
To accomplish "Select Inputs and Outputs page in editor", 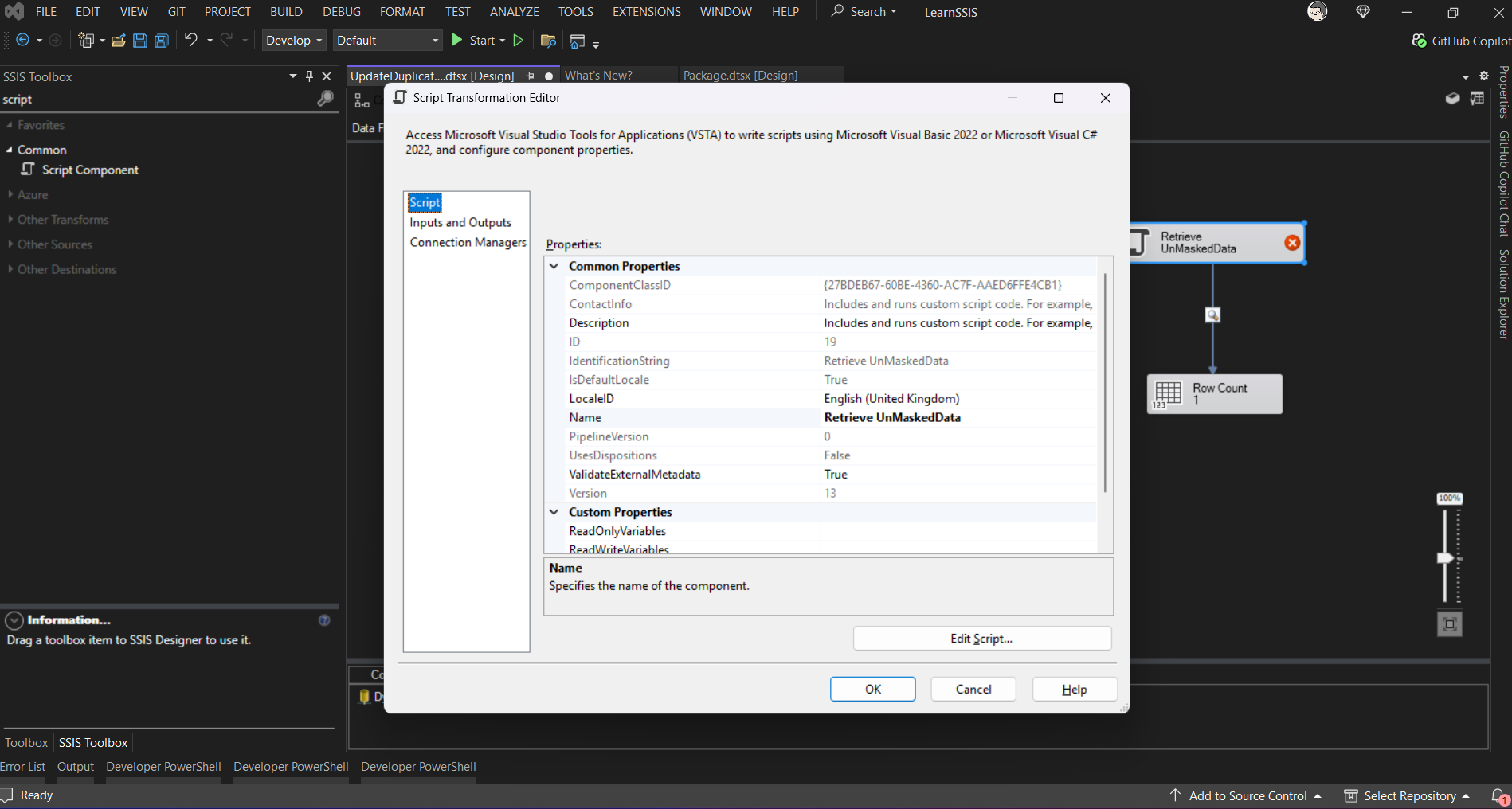I will [x=460, y=222].
